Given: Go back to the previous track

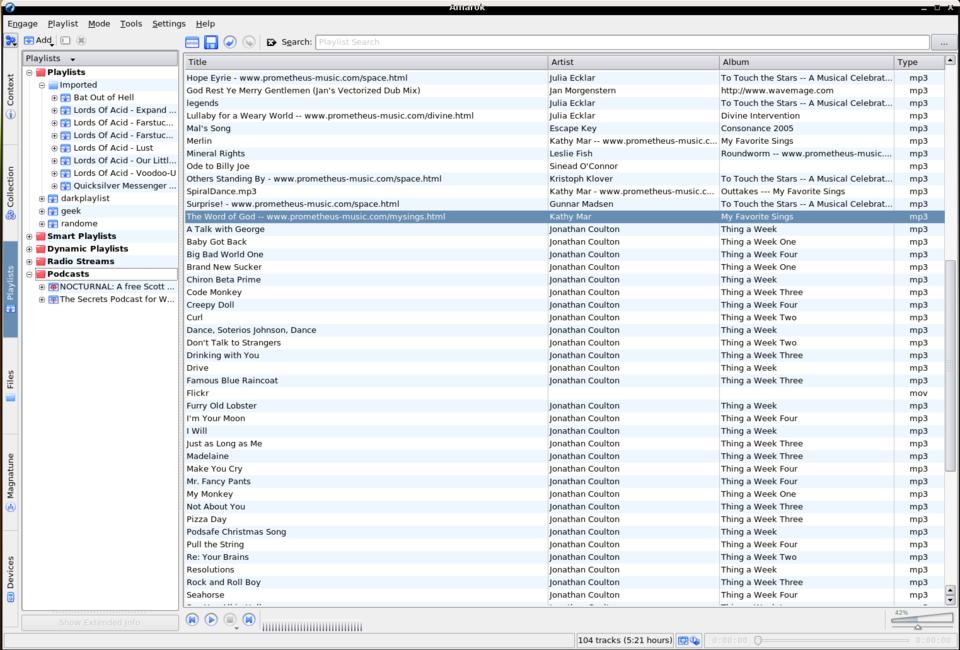Looking at the screenshot, I should pyautogui.click(x=192, y=620).
